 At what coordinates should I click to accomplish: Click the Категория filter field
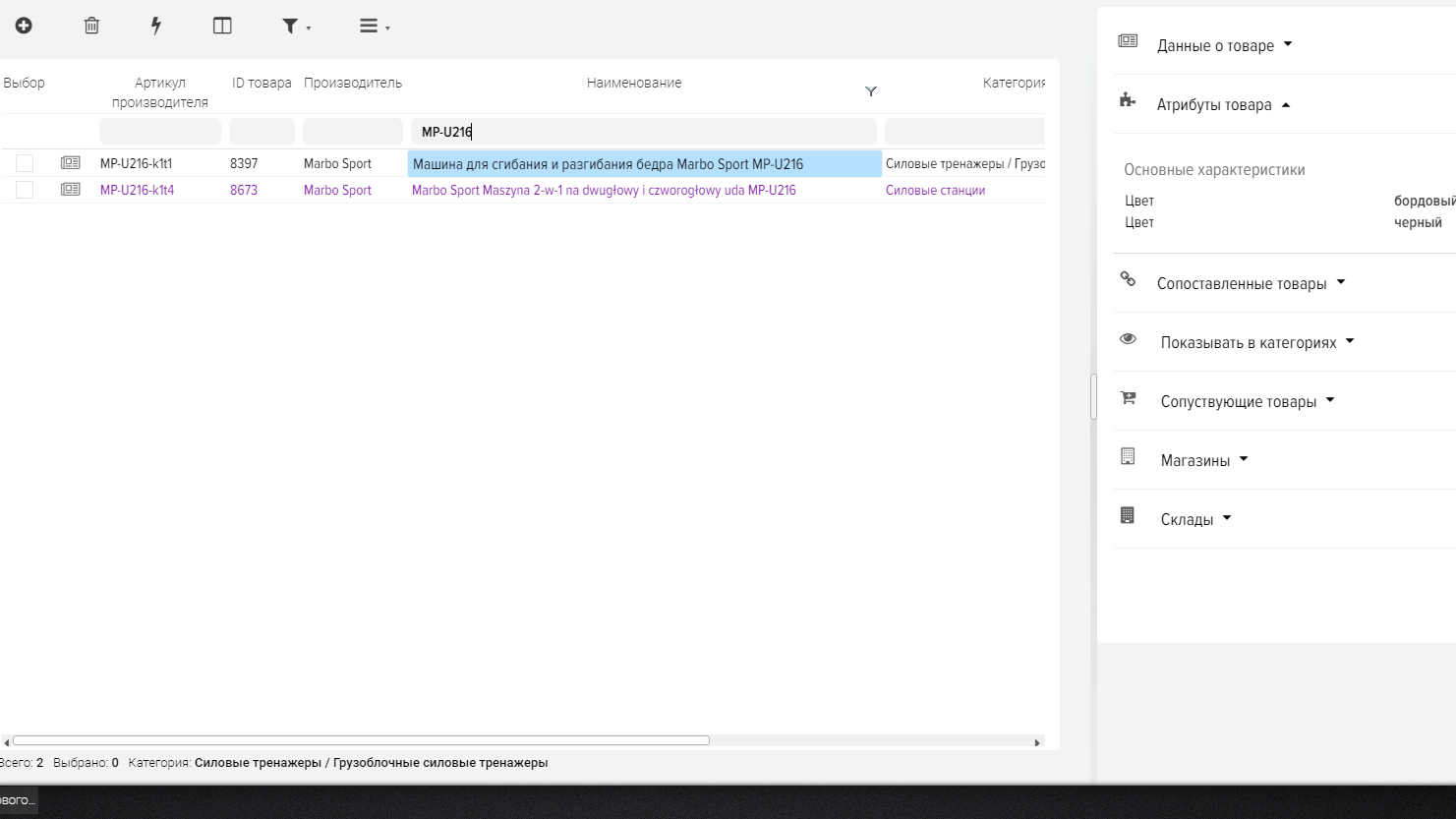[964, 132]
